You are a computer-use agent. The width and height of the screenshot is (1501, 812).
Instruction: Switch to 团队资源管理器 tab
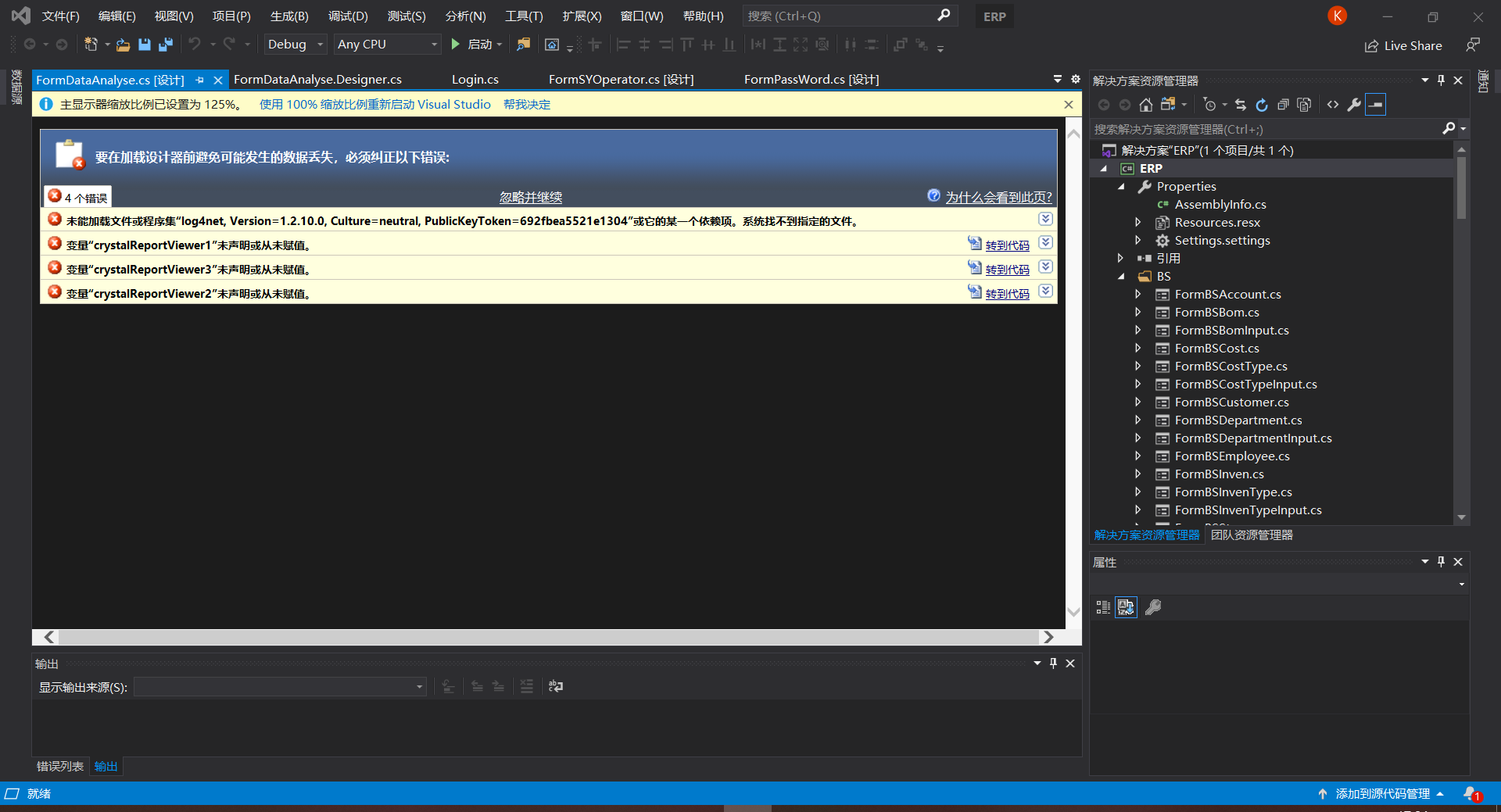click(x=1252, y=535)
